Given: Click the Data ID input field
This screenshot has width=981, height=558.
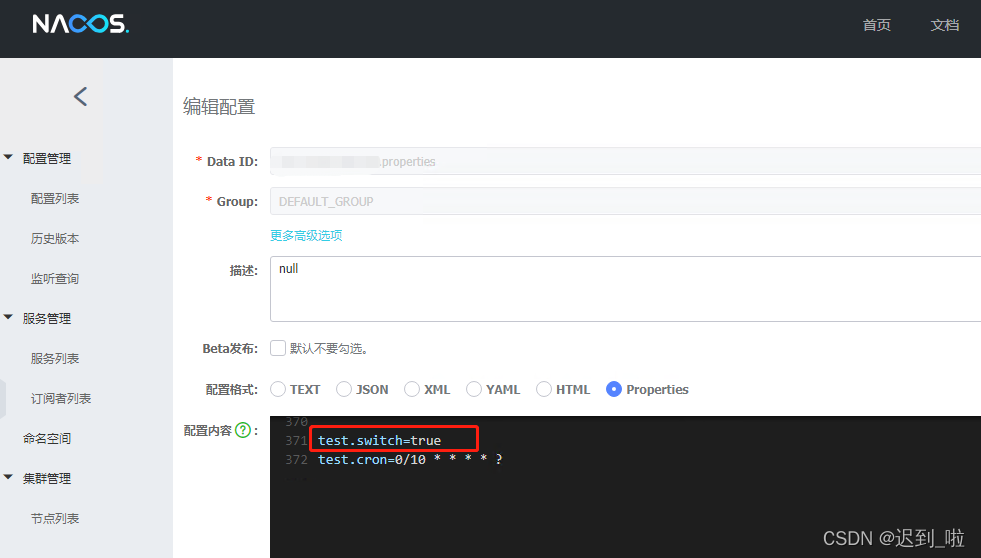Looking at the screenshot, I should pos(626,161).
